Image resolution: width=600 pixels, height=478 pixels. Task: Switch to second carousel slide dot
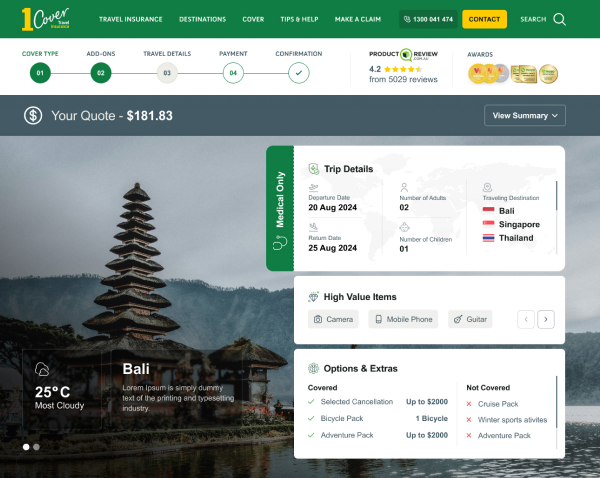tap(37, 447)
